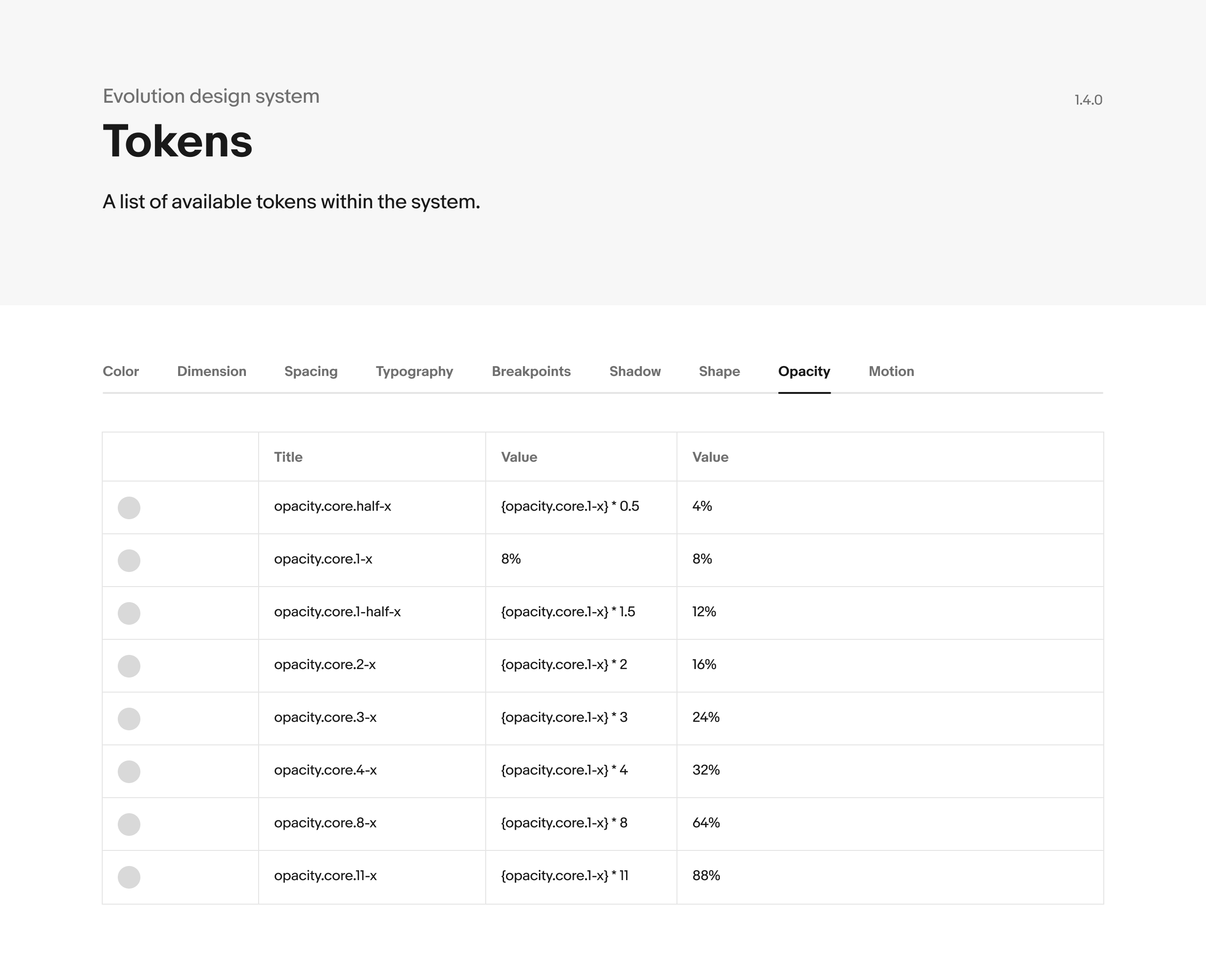
Task: Select the Dimension tokens tab
Action: 212,371
